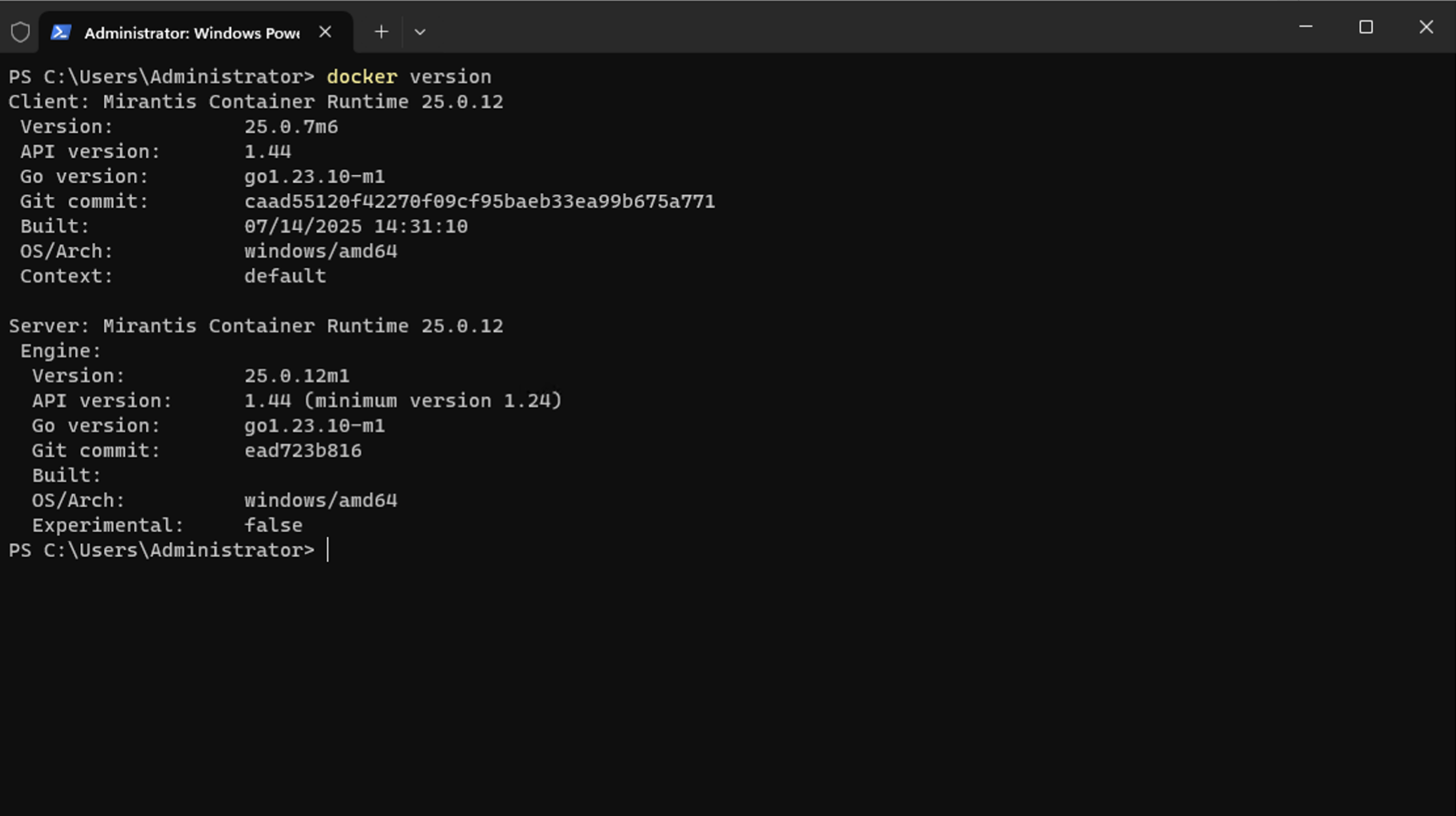Click 'Client: Mirantis Container Runtime 25.0.12' line
This screenshot has height=816, width=1456.
point(256,102)
